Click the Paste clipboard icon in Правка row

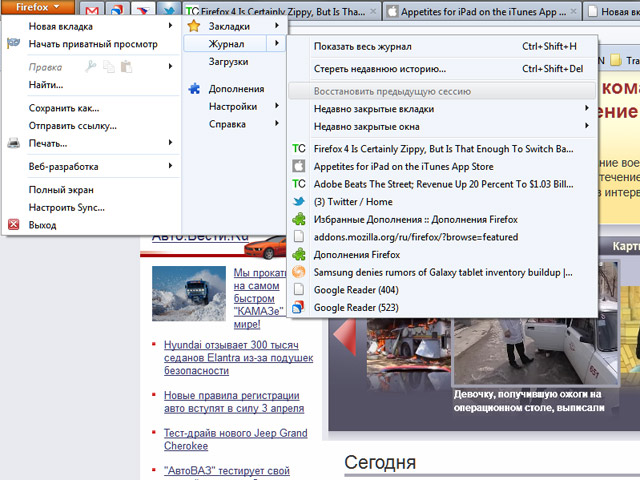click(127, 66)
